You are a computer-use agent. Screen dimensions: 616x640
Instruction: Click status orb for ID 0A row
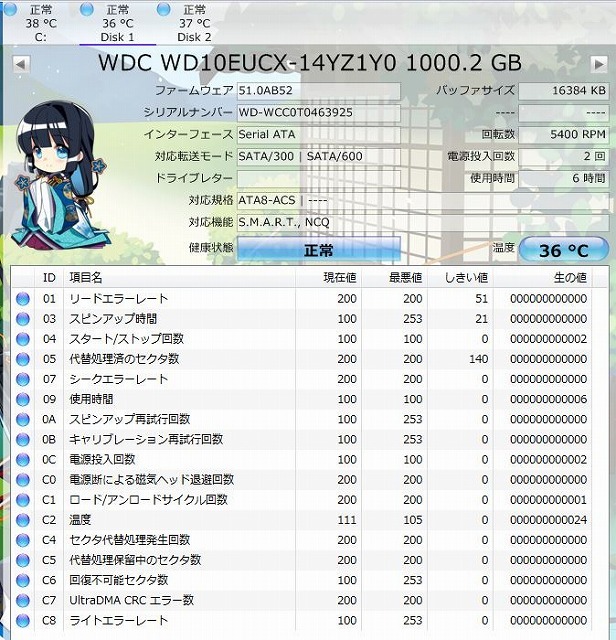click(x=23, y=419)
